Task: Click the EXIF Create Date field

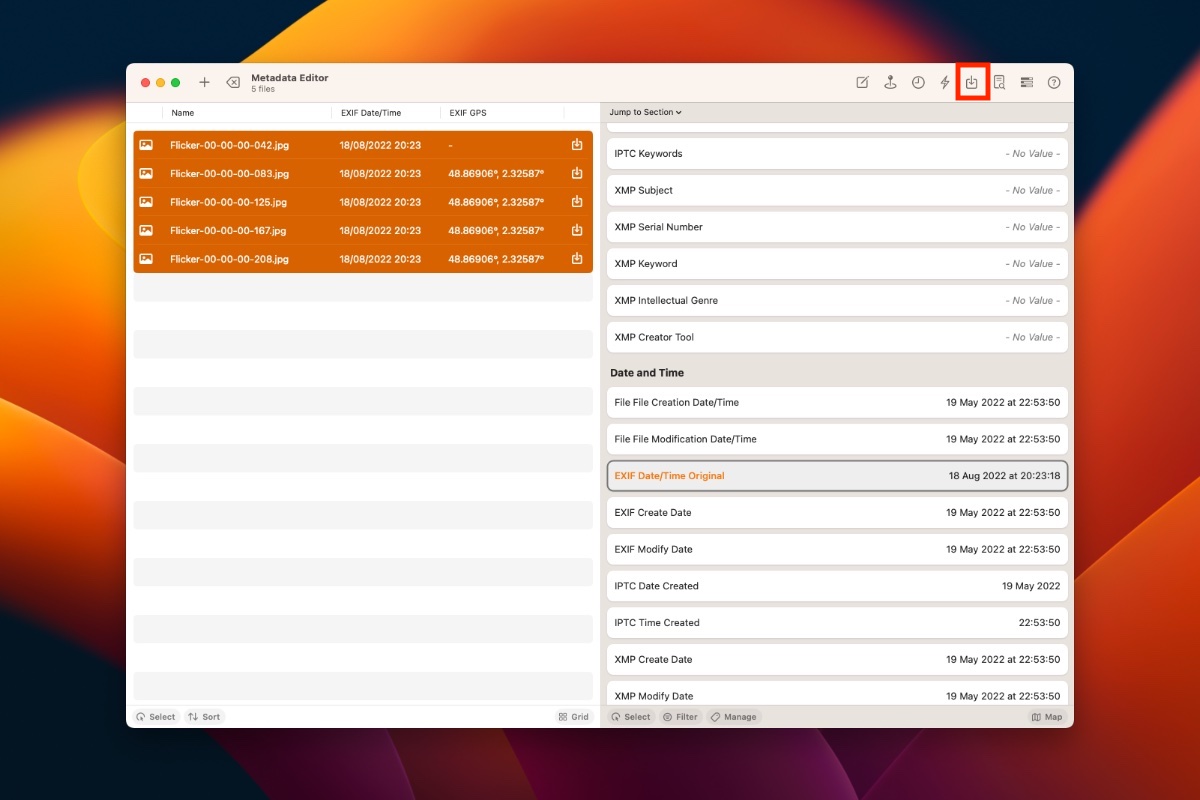Action: click(837, 512)
